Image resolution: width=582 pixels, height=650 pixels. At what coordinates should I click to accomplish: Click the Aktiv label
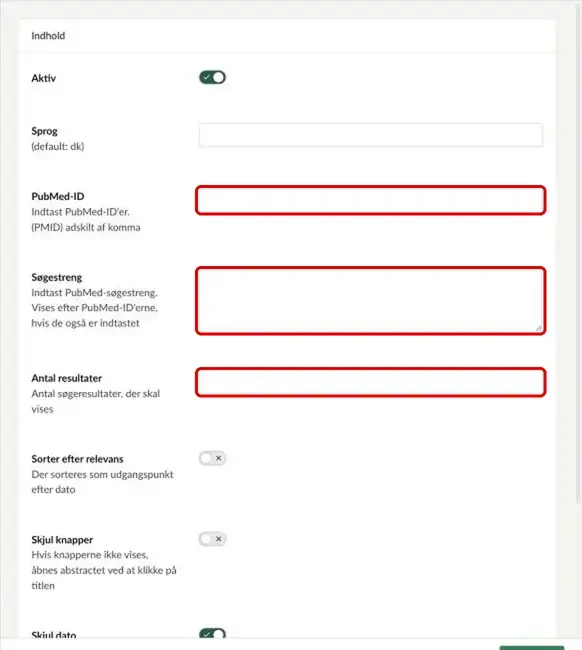click(44, 78)
